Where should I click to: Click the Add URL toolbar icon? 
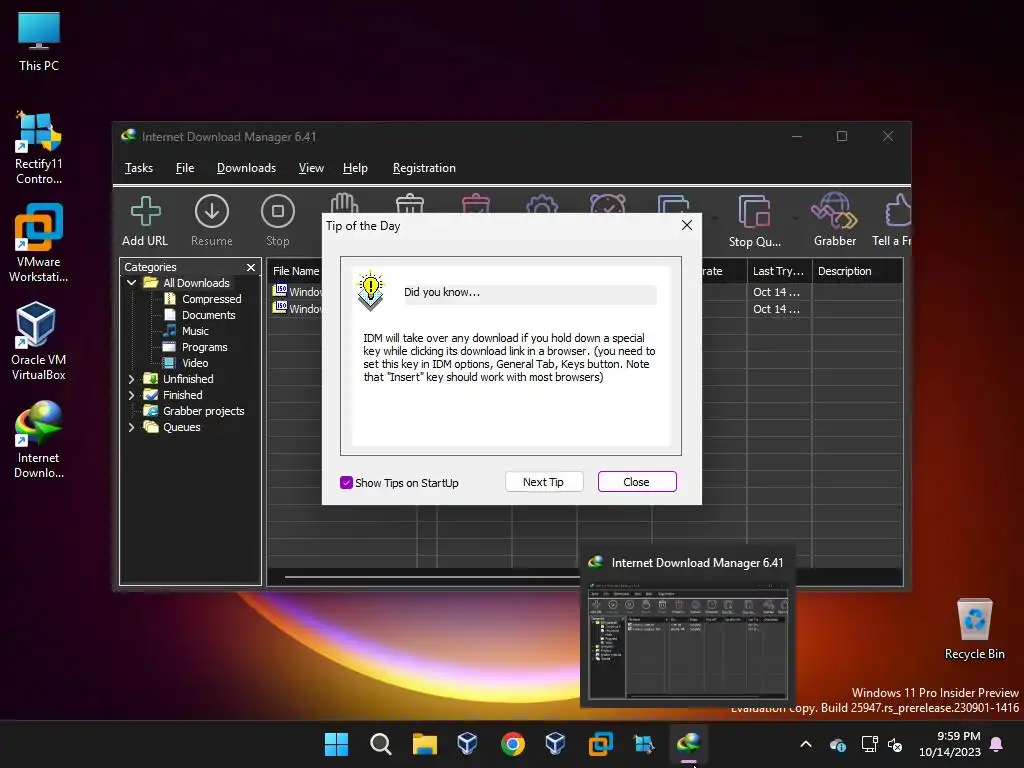[145, 221]
